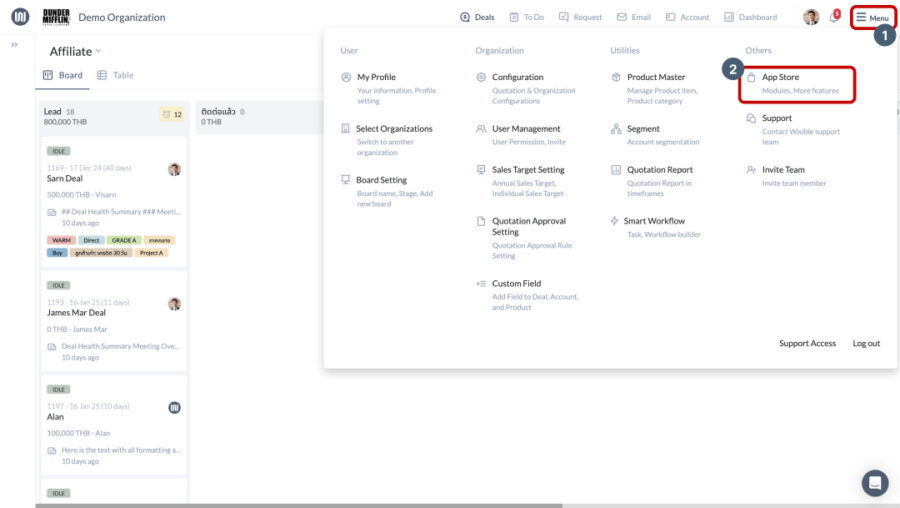
Task: Click the alarm count badge on Lead column
Action: pyautogui.click(x=172, y=114)
